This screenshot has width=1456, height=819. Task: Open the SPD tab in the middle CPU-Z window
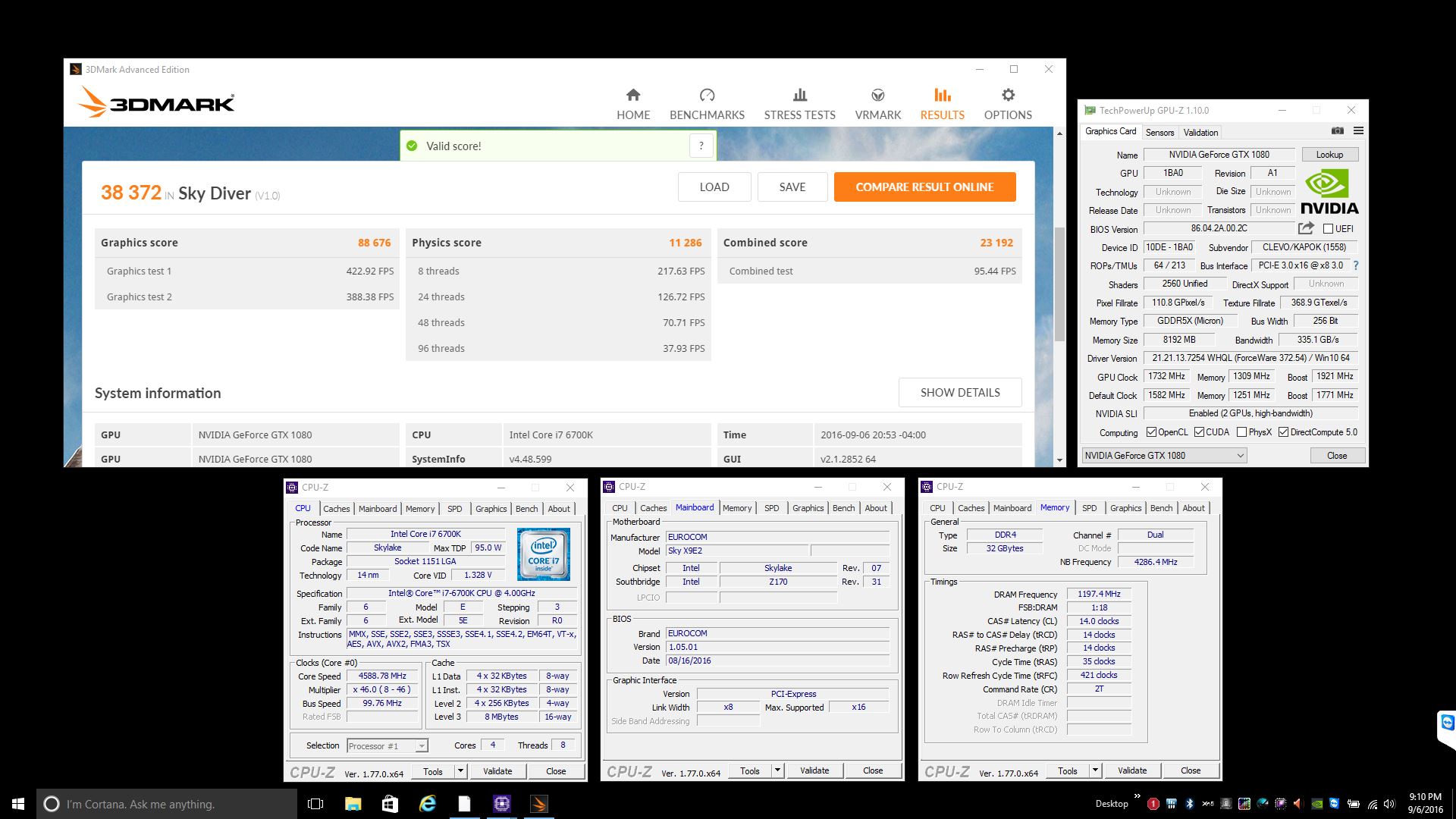[x=771, y=508]
